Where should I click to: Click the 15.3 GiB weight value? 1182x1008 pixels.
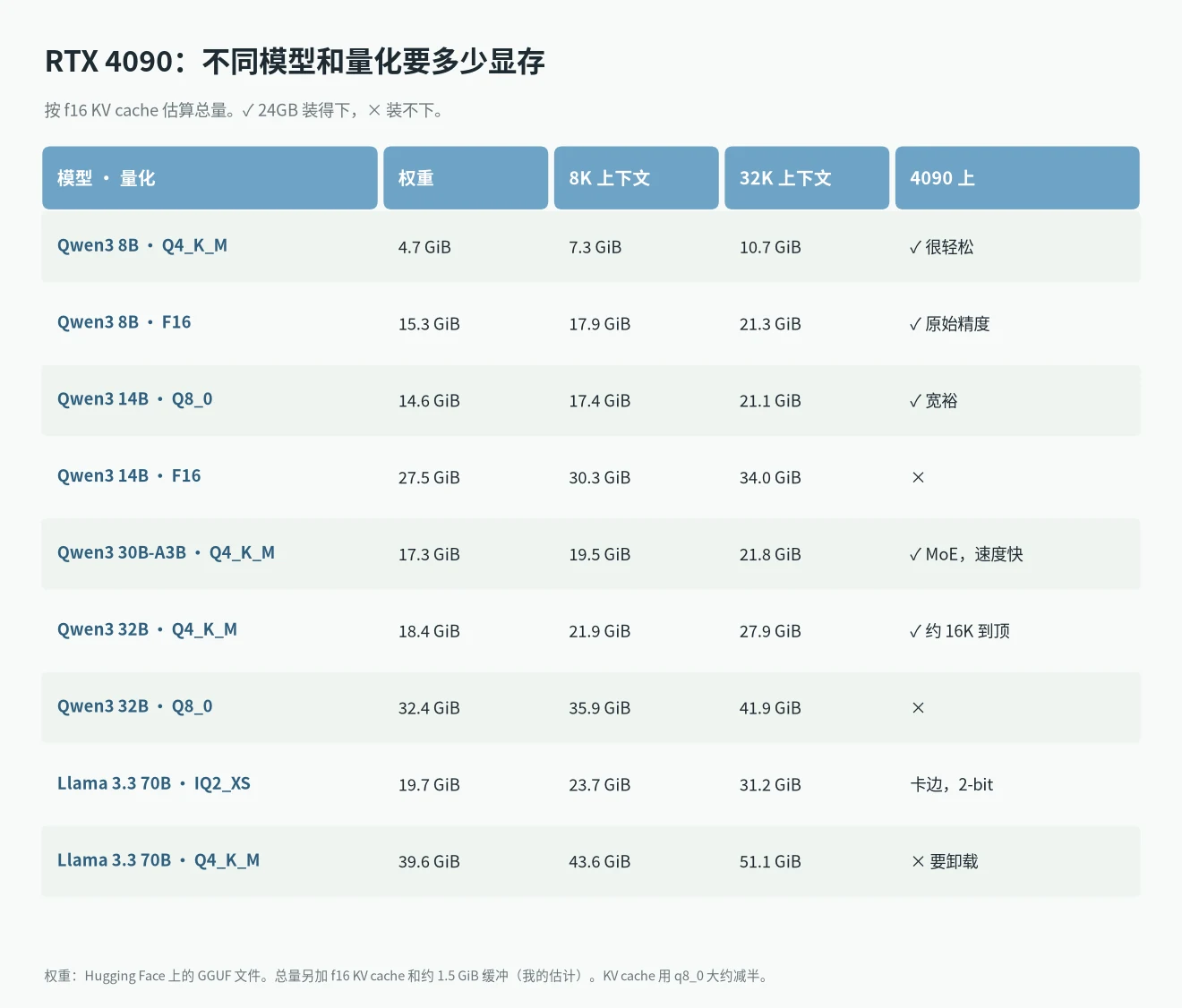[429, 324]
